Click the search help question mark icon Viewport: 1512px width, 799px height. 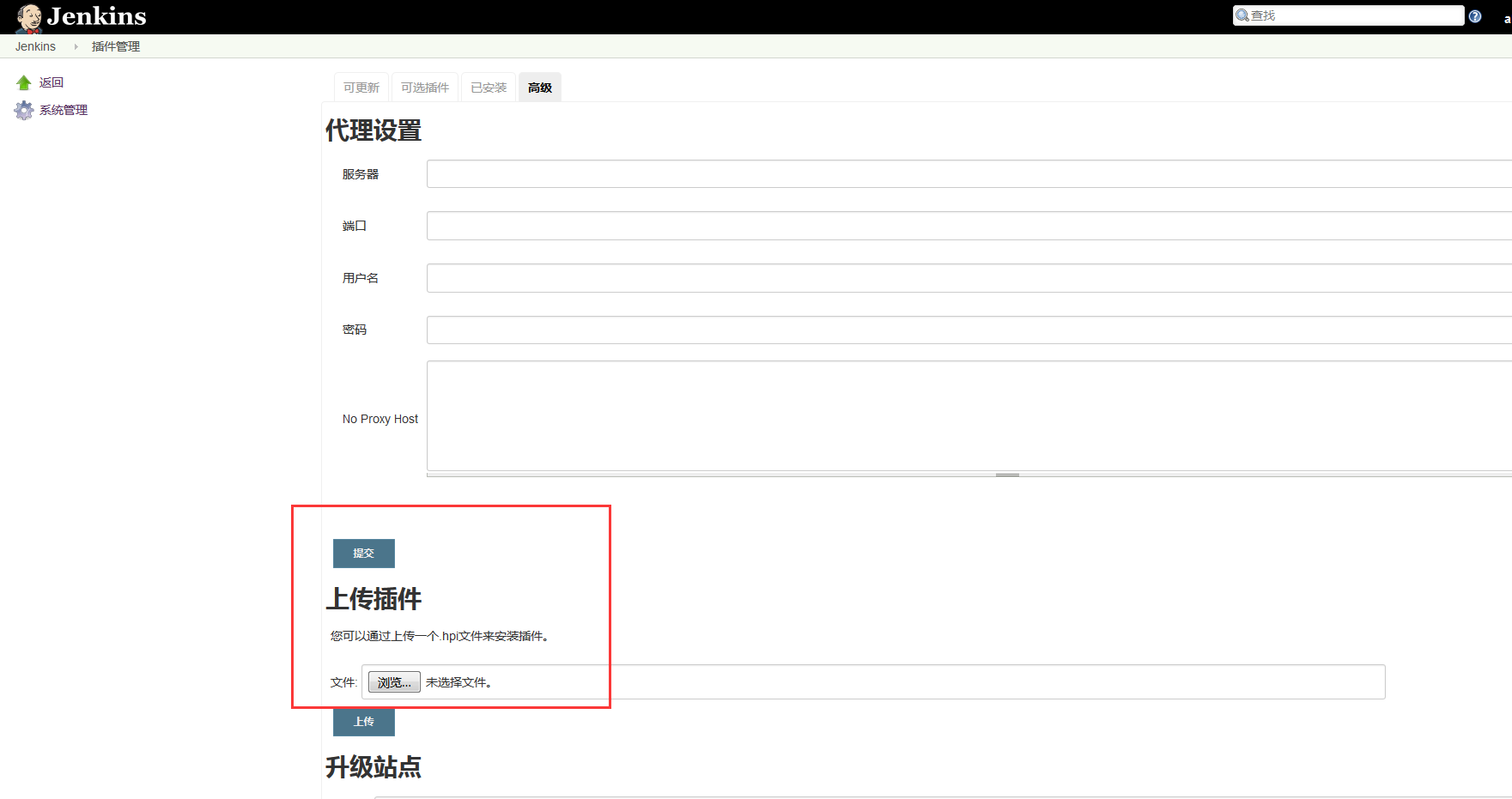(1475, 16)
